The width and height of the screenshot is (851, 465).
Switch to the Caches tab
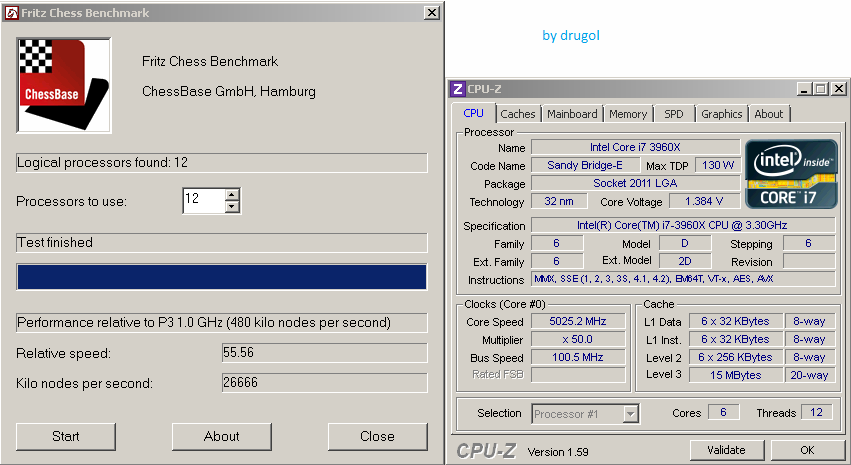(518, 114)
